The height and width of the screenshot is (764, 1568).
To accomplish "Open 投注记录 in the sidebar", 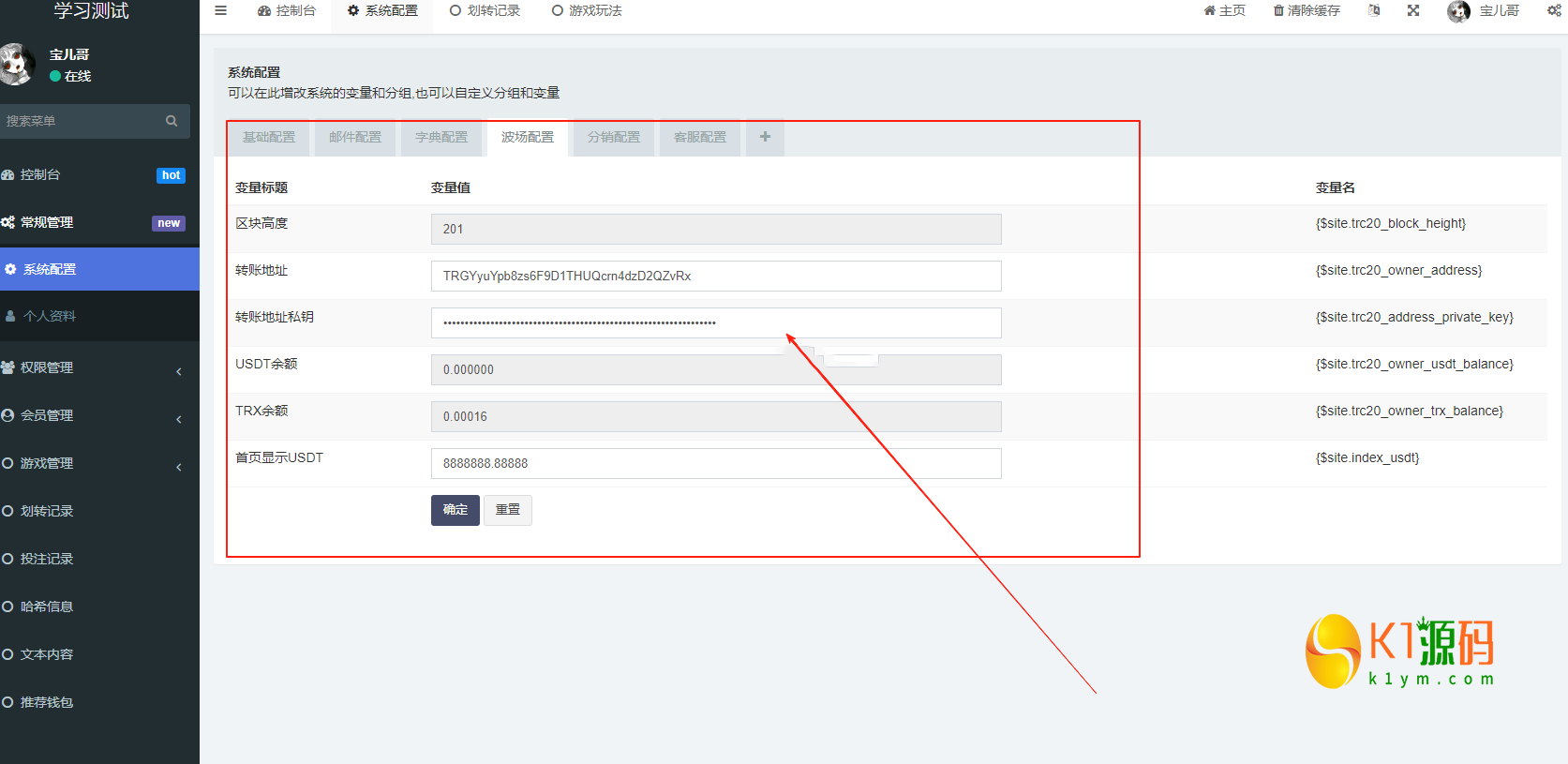I will [x=99, y=560].
